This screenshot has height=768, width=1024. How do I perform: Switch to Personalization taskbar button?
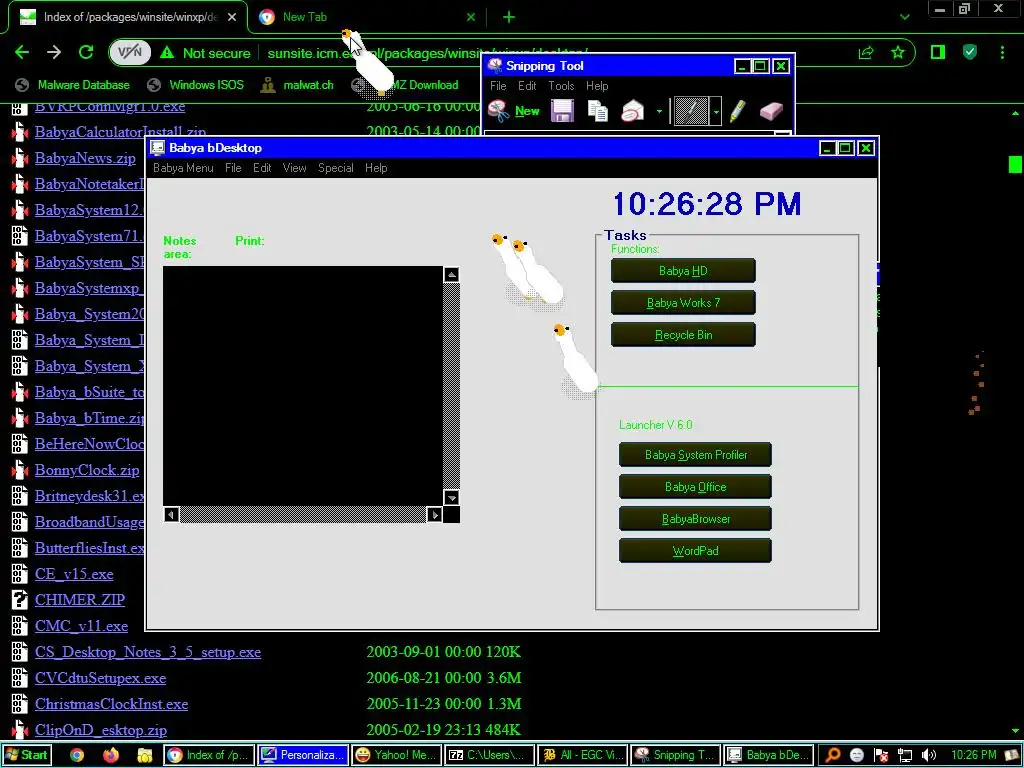(302, 755)
